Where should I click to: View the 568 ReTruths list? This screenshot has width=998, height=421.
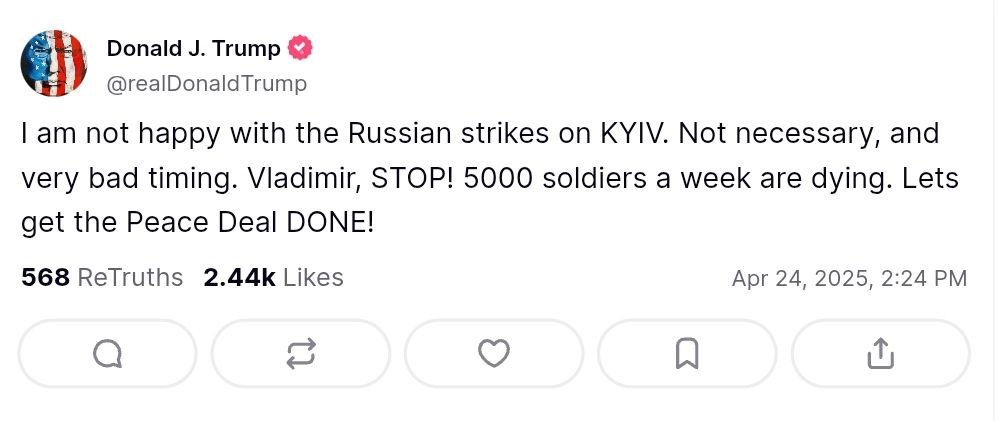(x=102, y=277)
